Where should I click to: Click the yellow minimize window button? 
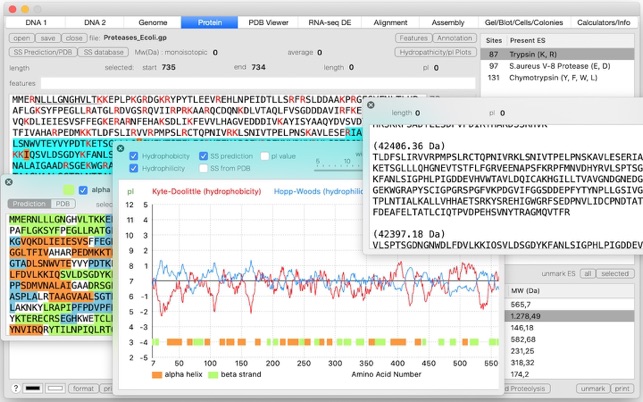(x=25, y=9)
